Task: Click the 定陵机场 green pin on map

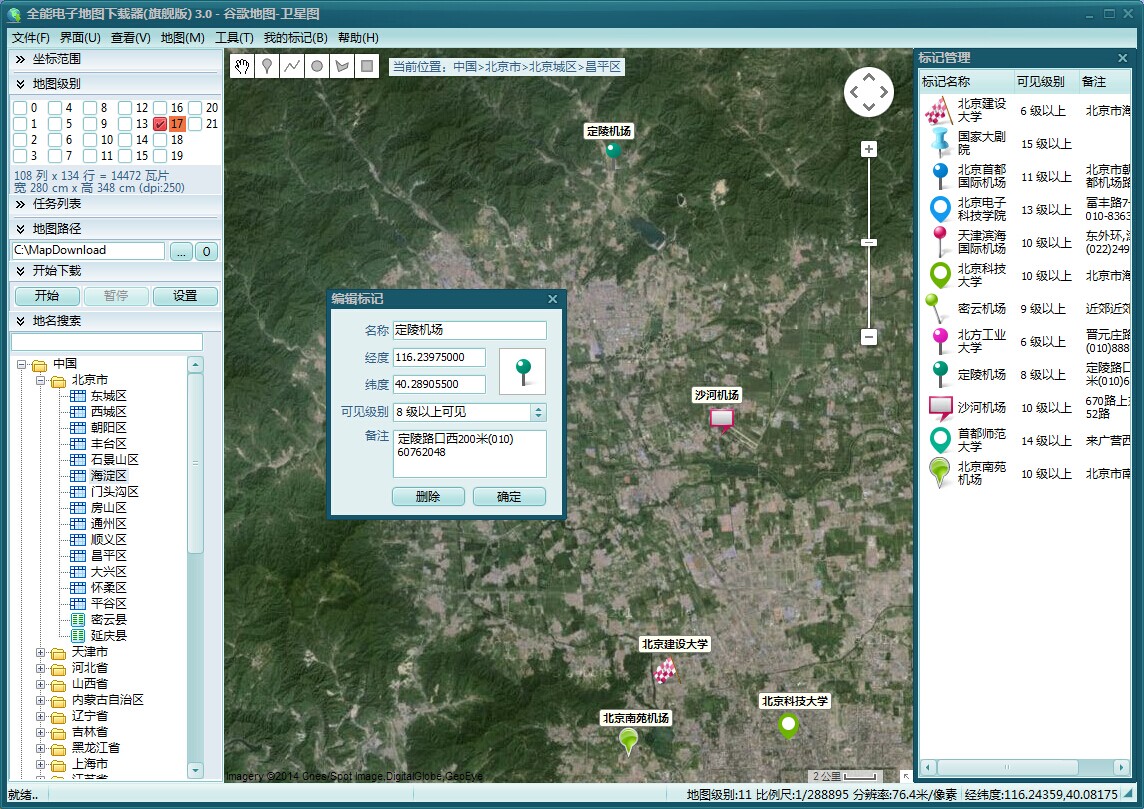Action: pos(613,152)
